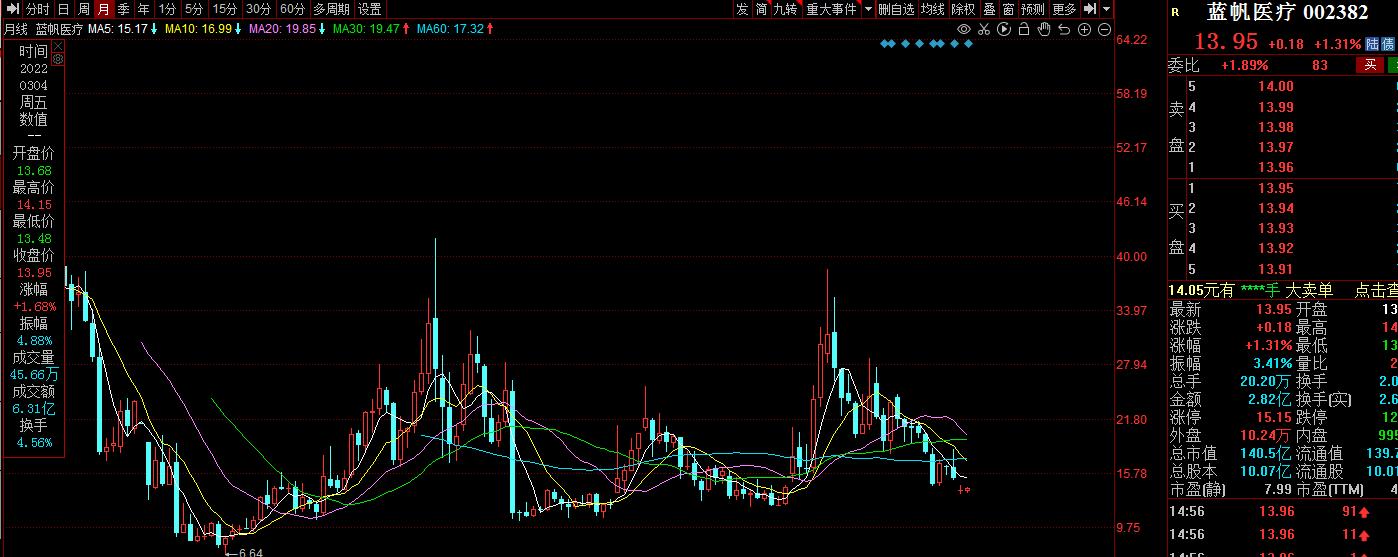Click the blue diamond event markers
The image size is (1398, 557).
coord(927,44)
